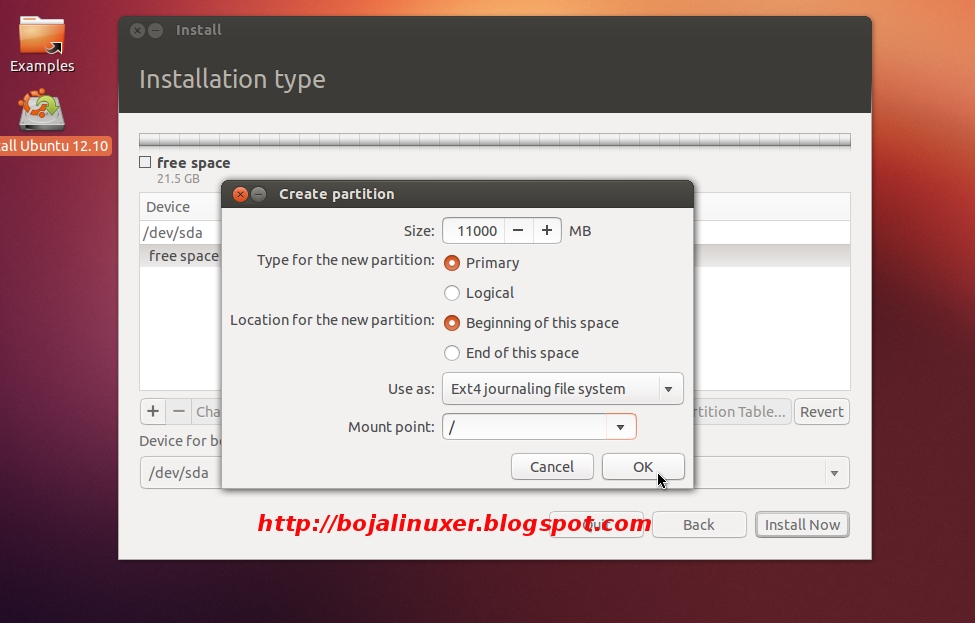Toggle the free space legend checkbox

pos(145,162)
